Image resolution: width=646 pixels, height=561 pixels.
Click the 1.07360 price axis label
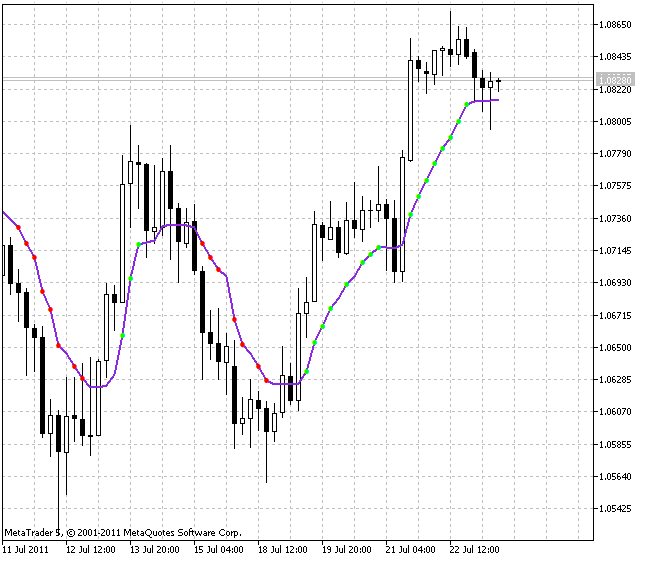pos(615,218)
